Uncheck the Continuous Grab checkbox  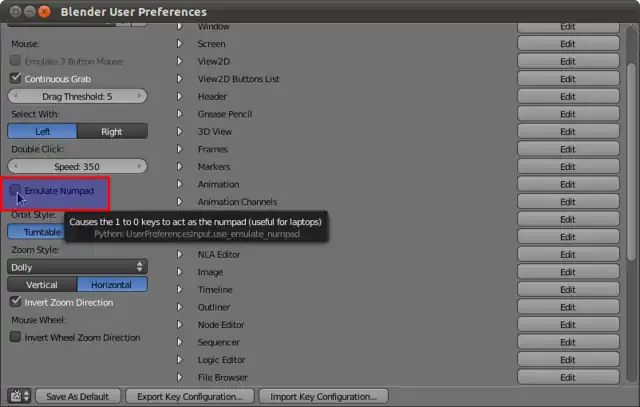coord(16,78)
